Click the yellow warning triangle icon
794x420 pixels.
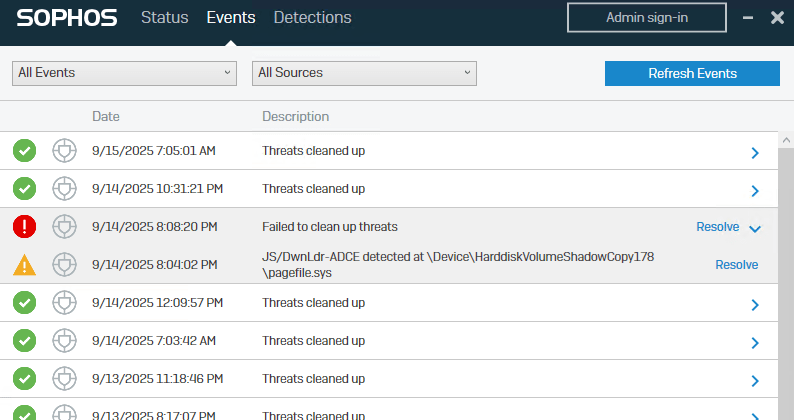point(24,265)
